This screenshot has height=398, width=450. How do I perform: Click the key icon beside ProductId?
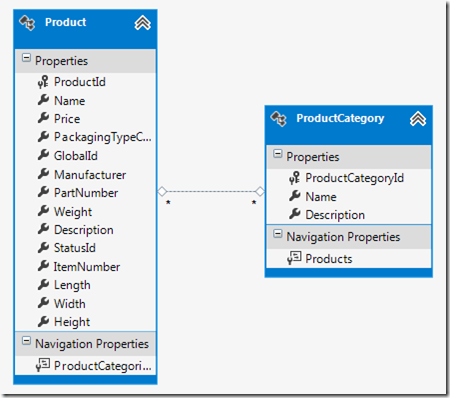pyautogui.click(x=43, y=82)
